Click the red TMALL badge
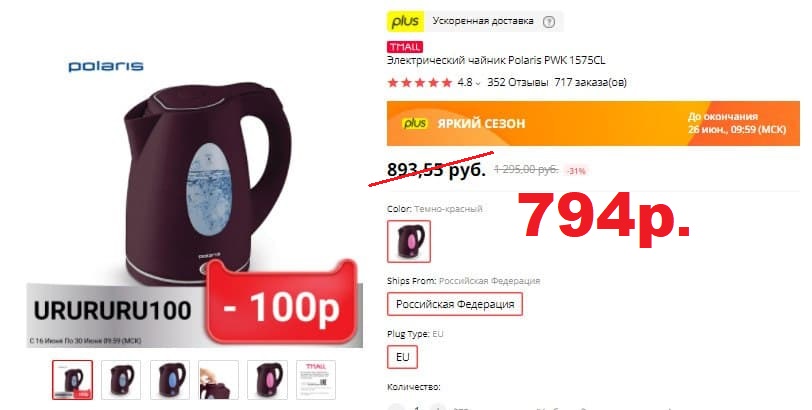The image size is (812, 410). (x=405, y=47)
